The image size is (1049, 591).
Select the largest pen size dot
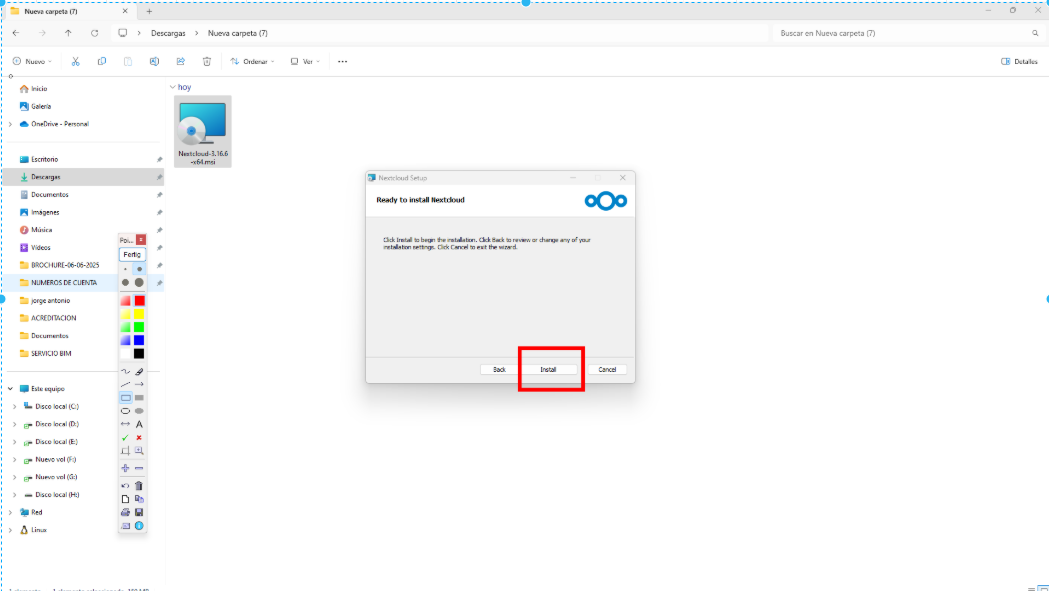[x=139, y=282]
